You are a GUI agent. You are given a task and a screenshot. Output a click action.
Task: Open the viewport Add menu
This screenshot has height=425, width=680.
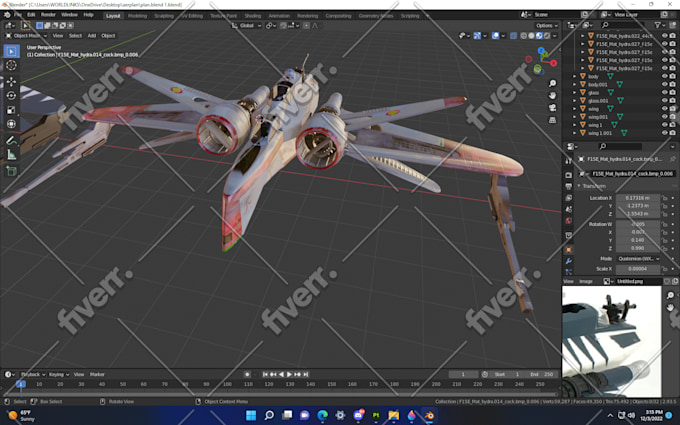click(92, 36)
